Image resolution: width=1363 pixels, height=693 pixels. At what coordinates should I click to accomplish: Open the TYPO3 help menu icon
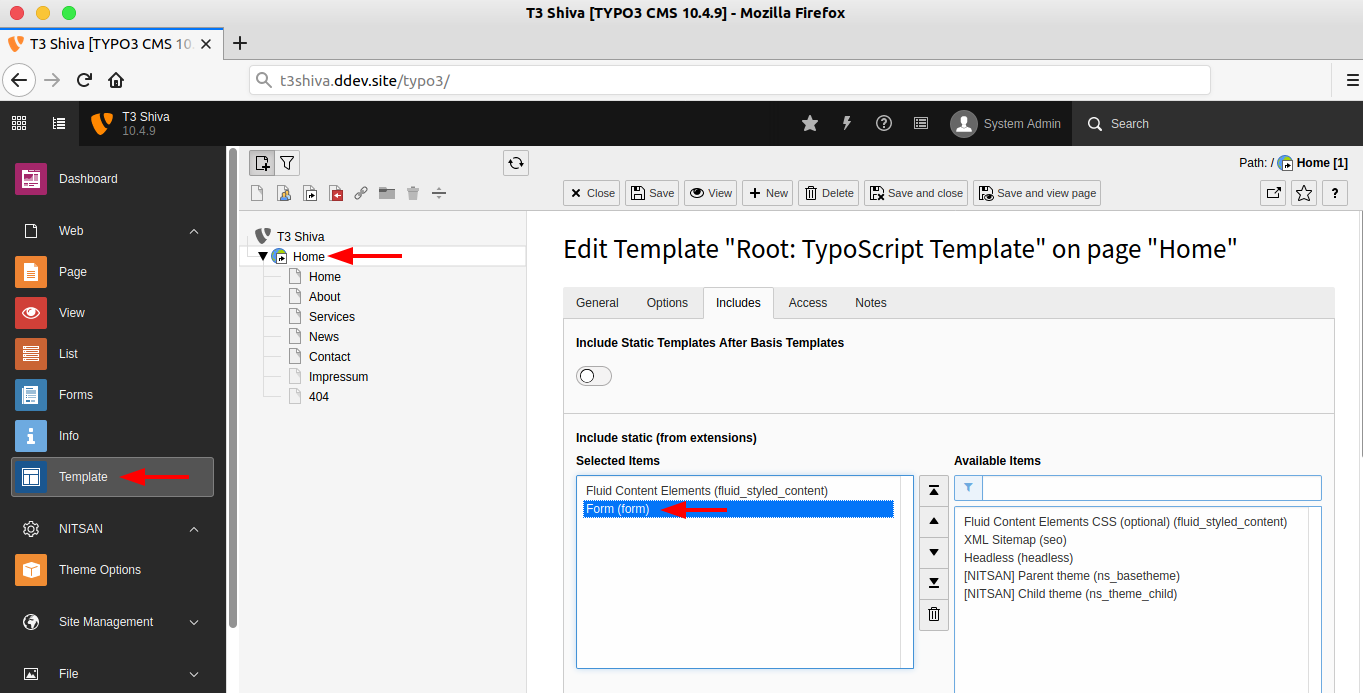tap(883, 123)
